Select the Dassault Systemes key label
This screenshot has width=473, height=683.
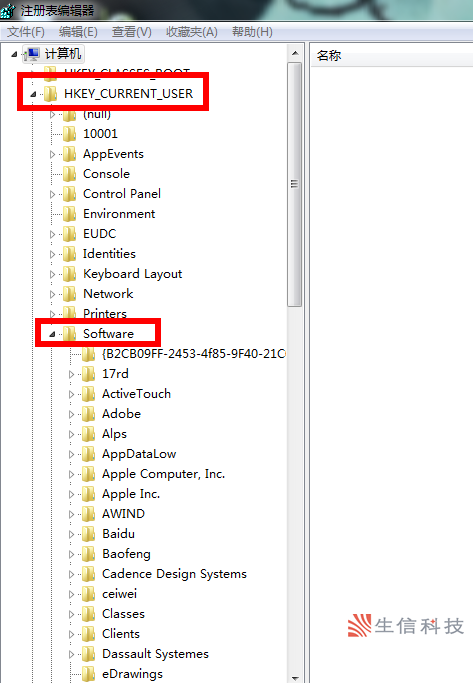pos(155,654)
